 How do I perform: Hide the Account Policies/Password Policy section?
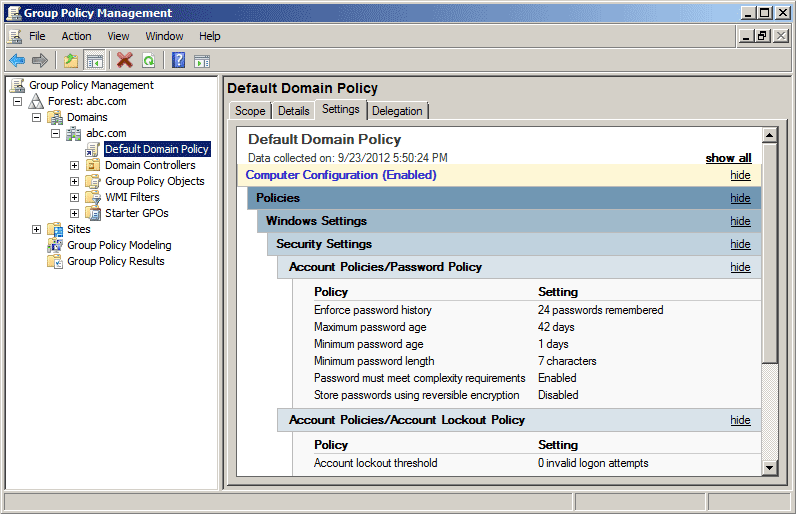click(x=740, y=267)
